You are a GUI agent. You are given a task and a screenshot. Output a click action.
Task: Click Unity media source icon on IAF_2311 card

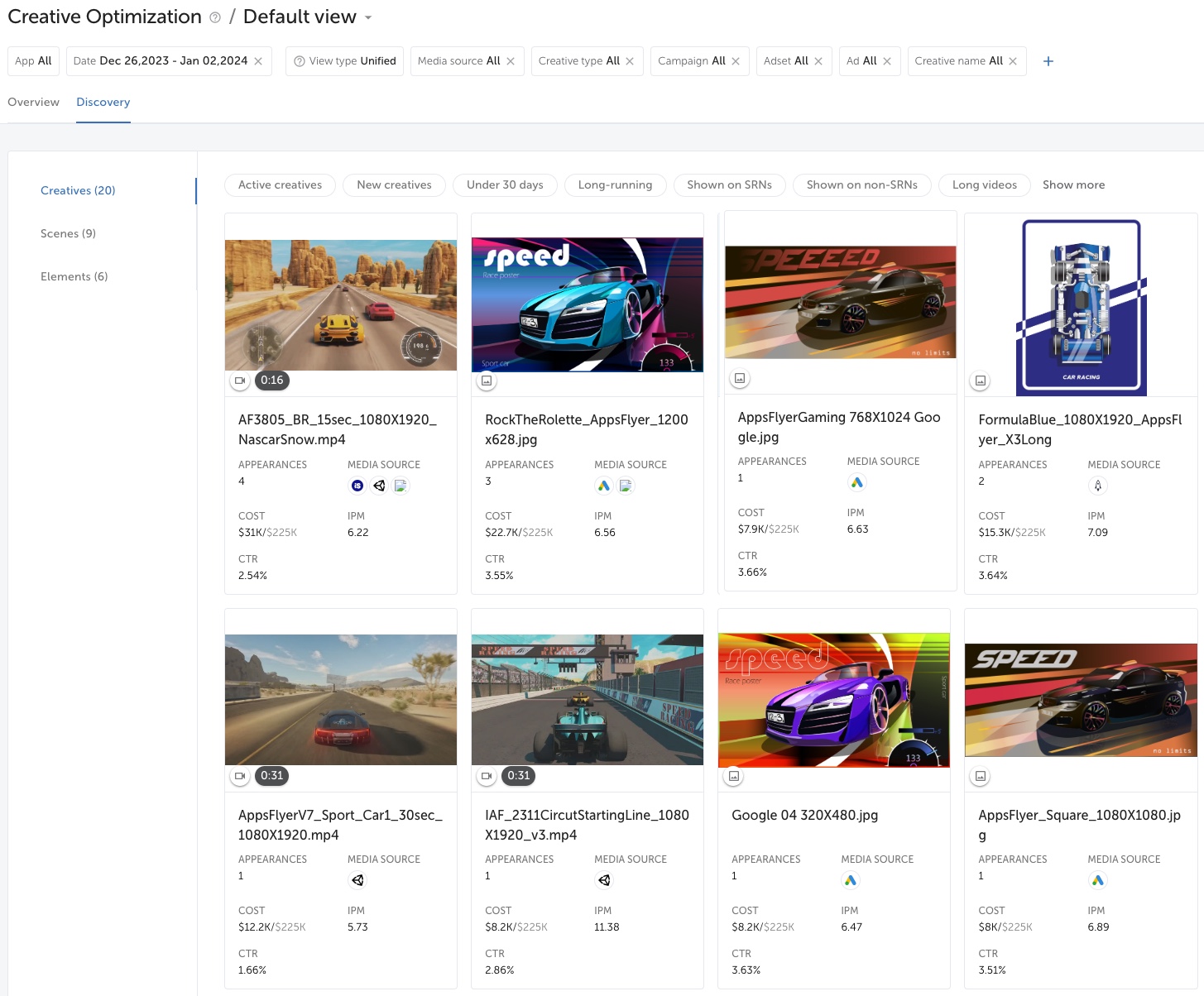pyautogui.click(x=604, y=880)
